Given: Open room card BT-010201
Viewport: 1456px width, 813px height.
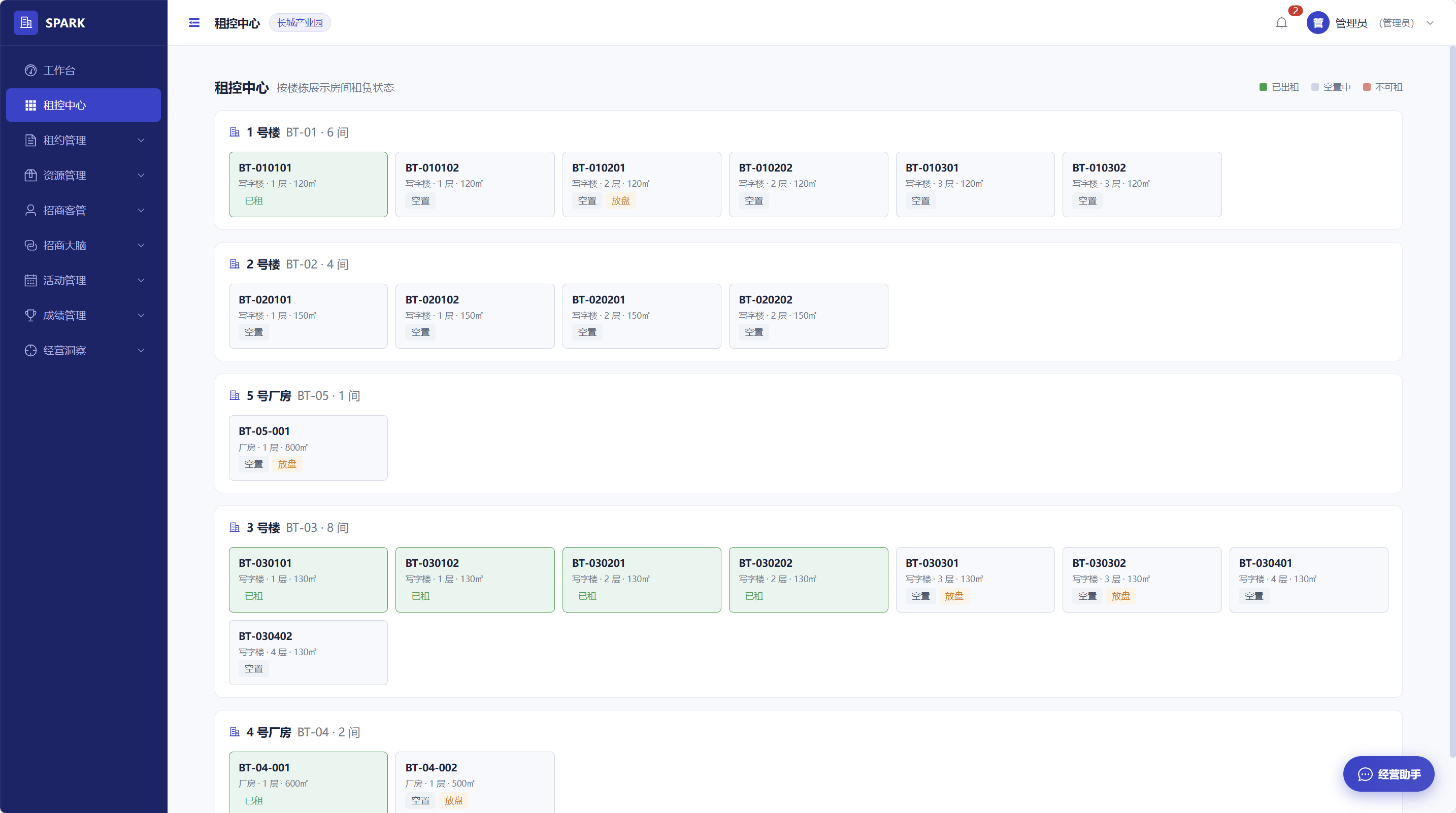Looking at the screenshot, I should pos(642,184).
